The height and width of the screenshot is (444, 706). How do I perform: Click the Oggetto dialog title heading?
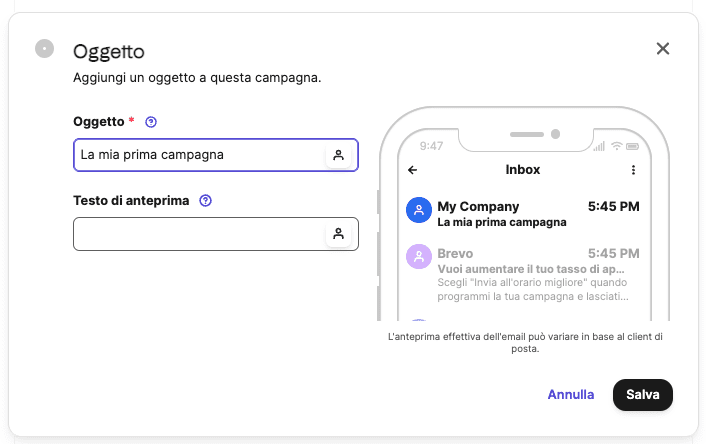pos(109,52)
